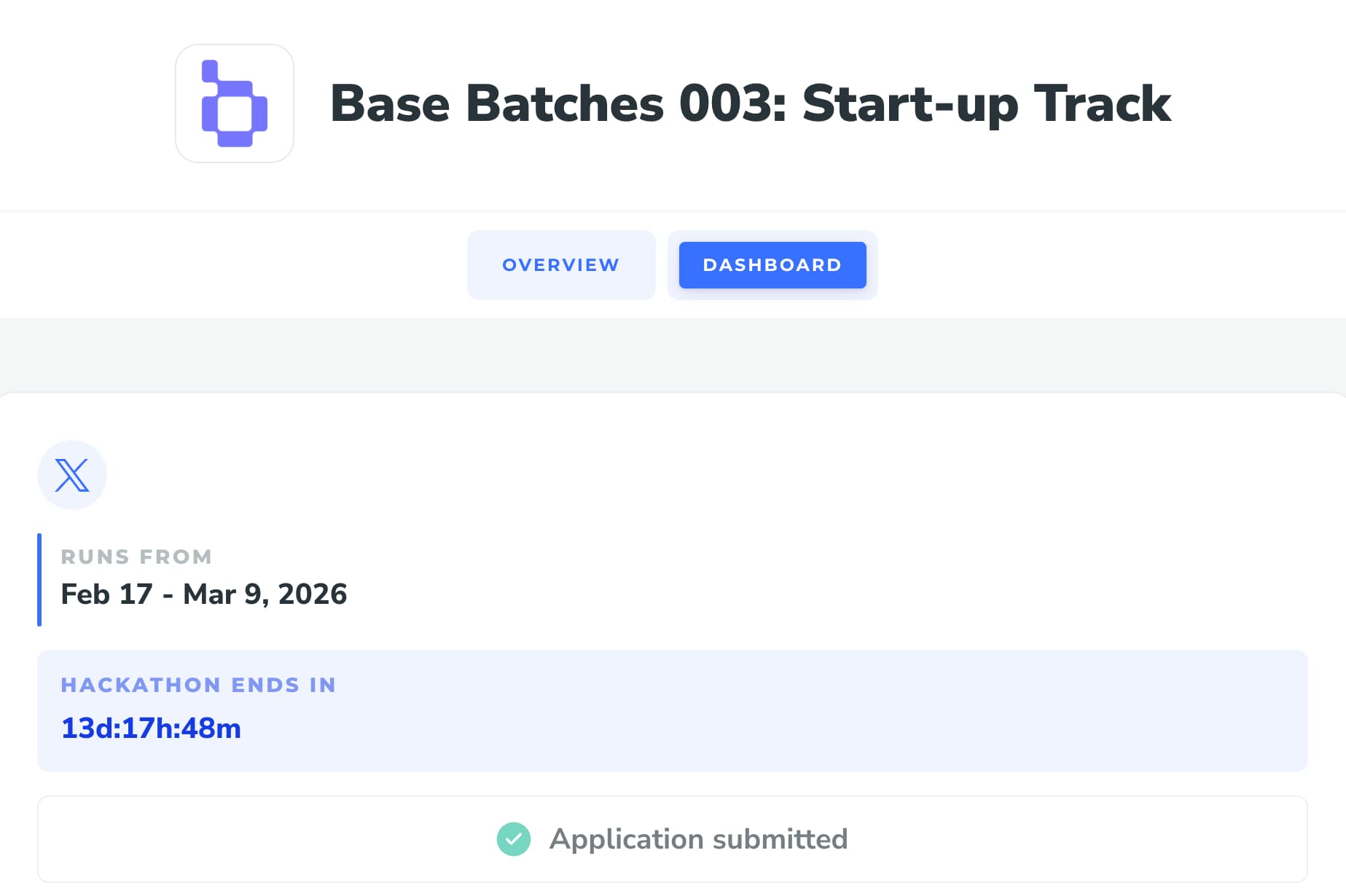Click the word 'Track' in the title

(x=1102, y=103)
